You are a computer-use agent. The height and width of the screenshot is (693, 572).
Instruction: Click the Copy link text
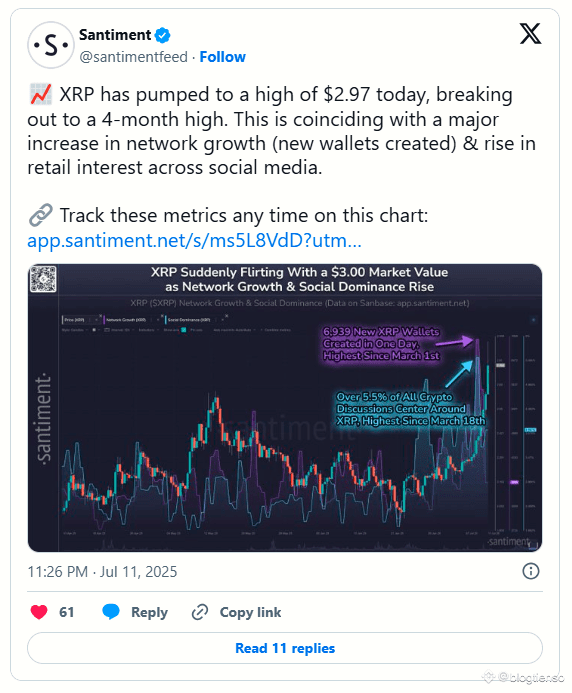[250, 612]
